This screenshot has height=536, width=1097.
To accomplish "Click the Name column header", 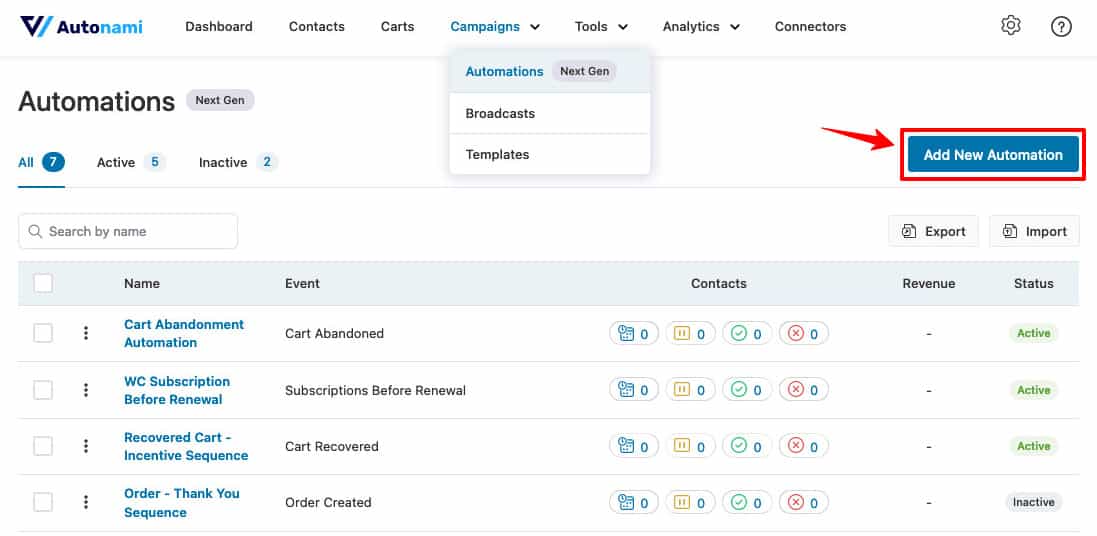I will pyautogui.click(x=142, y=283).
